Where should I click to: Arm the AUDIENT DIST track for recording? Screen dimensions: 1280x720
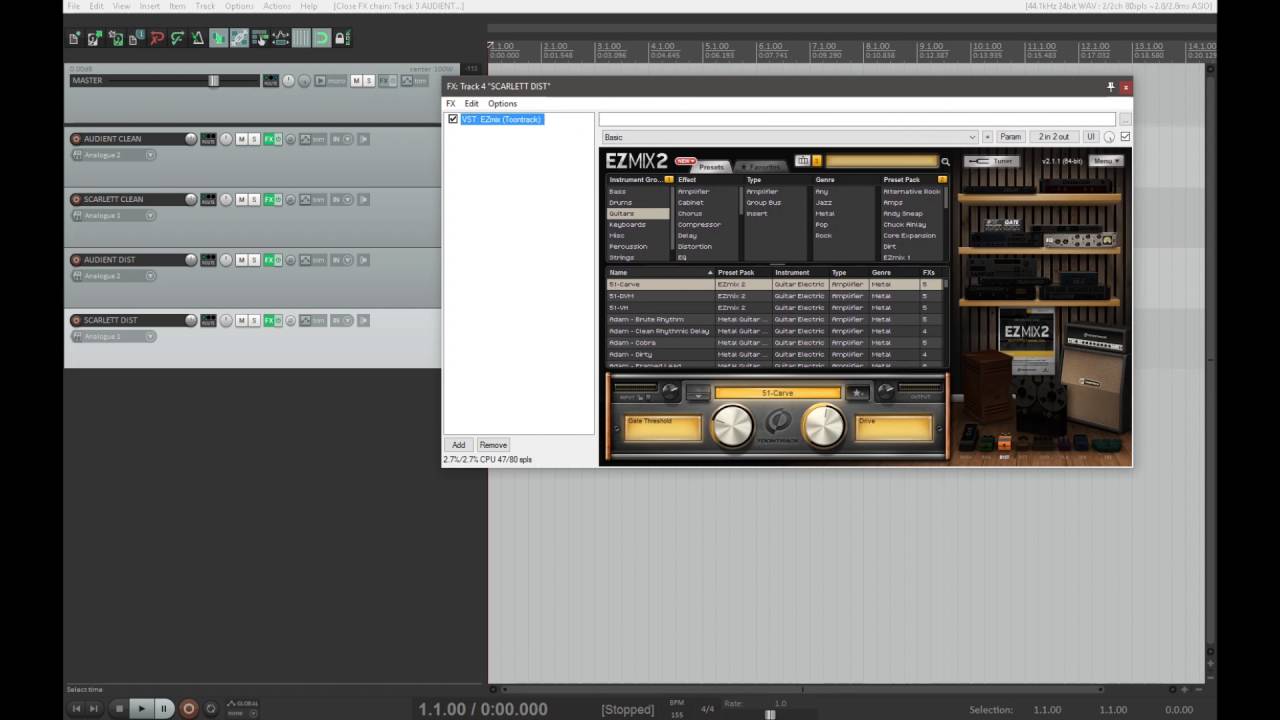click(76, 260)
